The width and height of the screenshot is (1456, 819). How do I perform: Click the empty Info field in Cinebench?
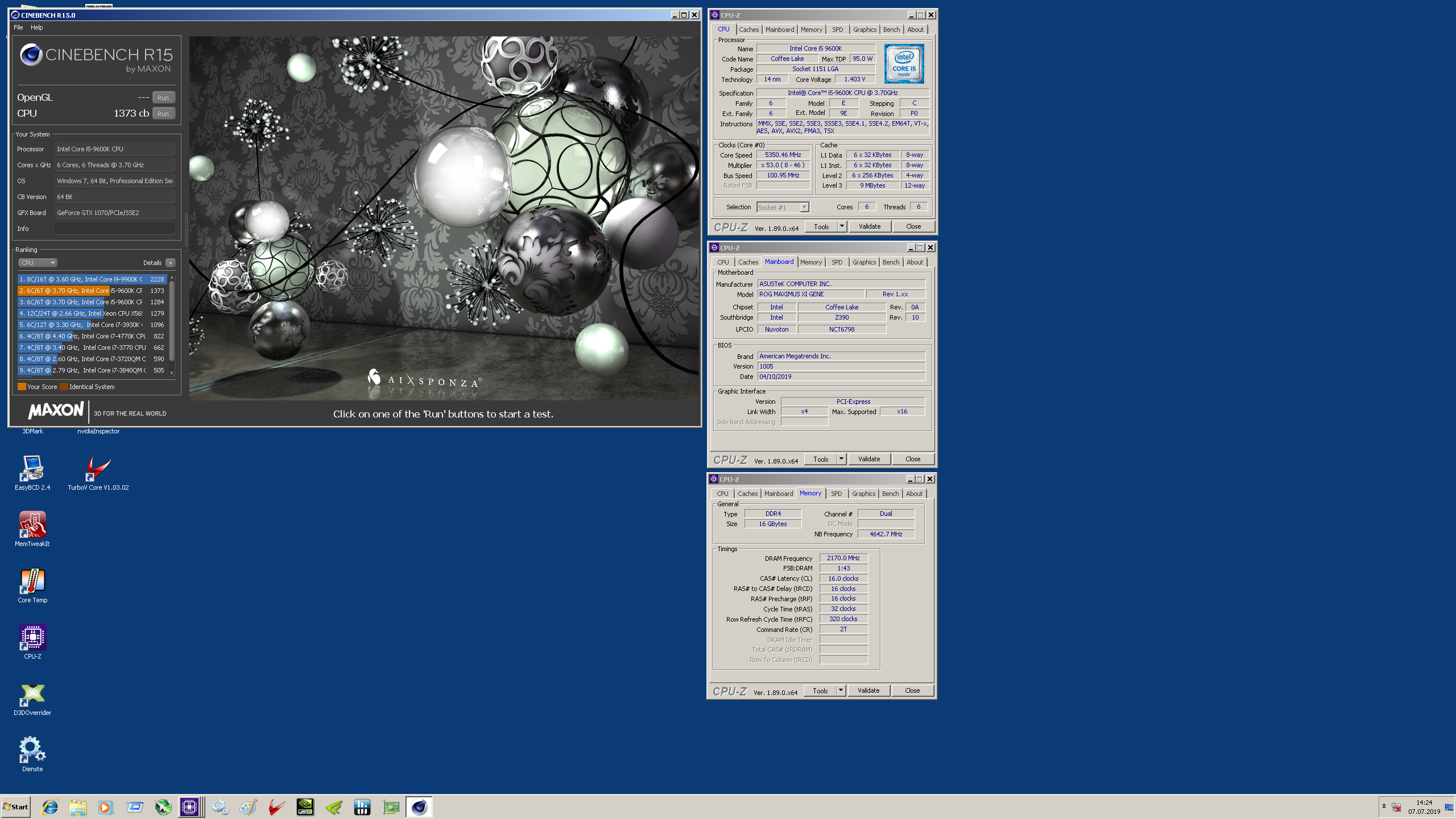[115, 229]
